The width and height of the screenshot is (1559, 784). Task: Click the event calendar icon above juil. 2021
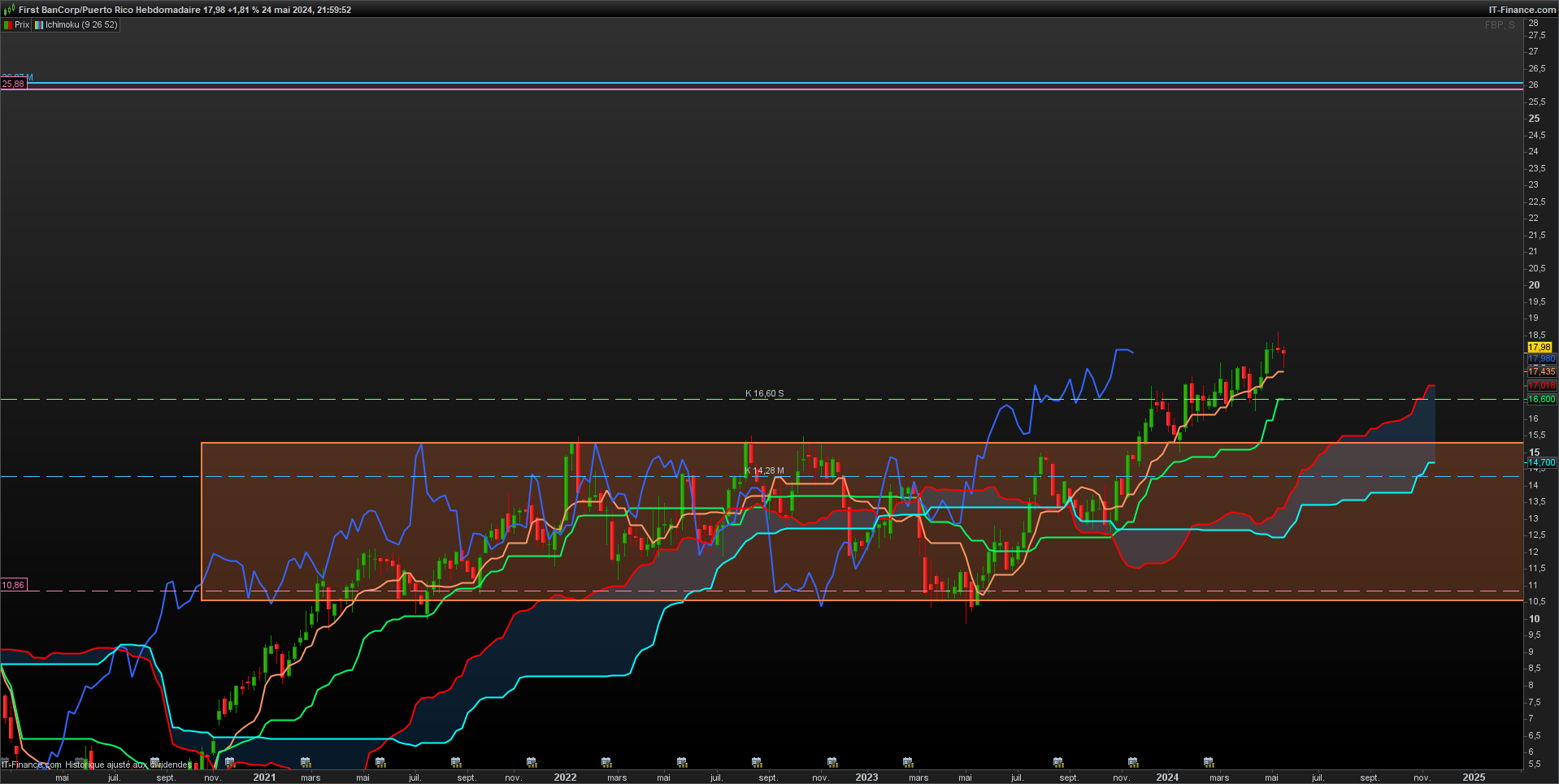[x=380, y=762]
